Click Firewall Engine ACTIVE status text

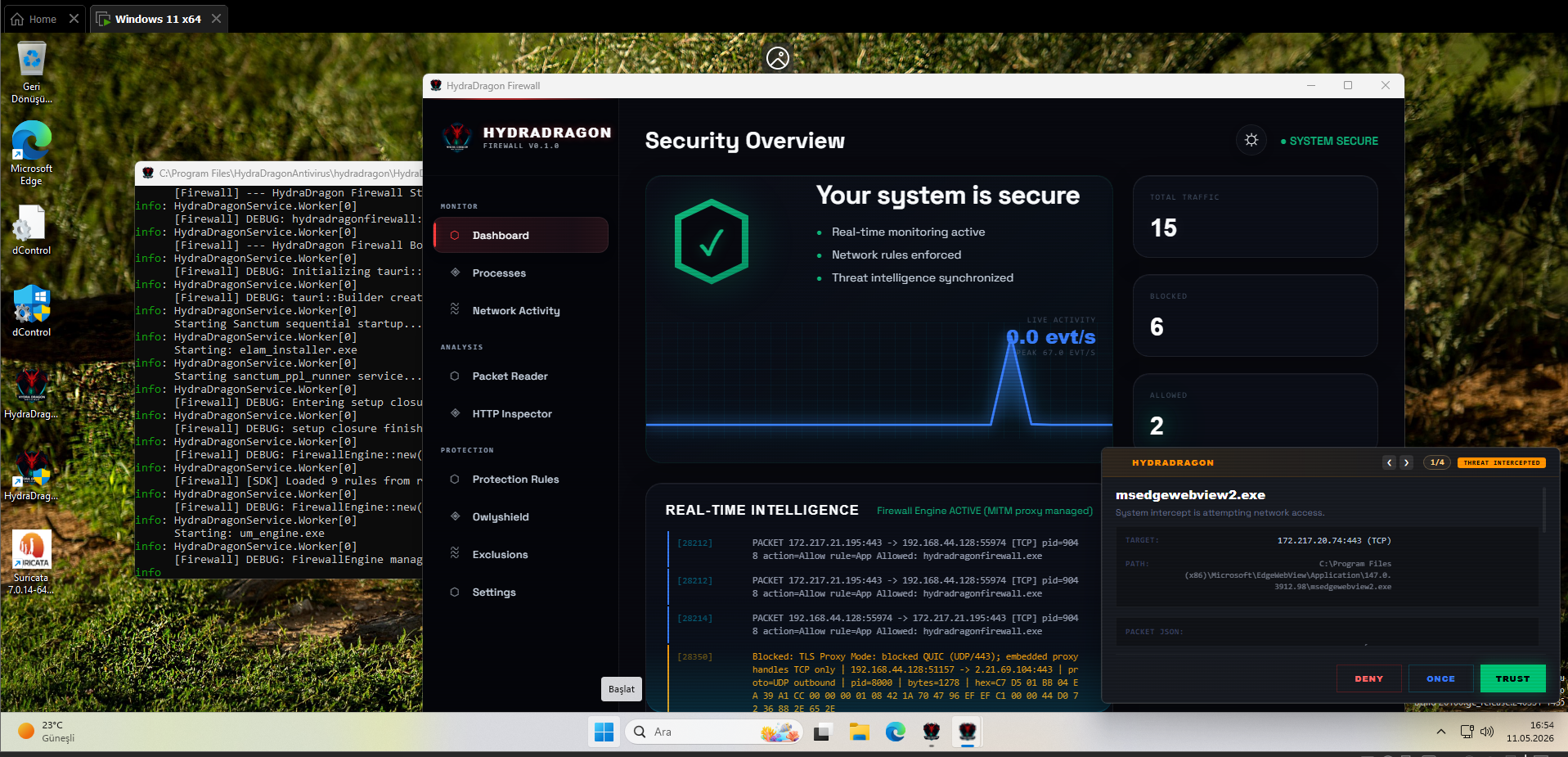click(985, 511)
